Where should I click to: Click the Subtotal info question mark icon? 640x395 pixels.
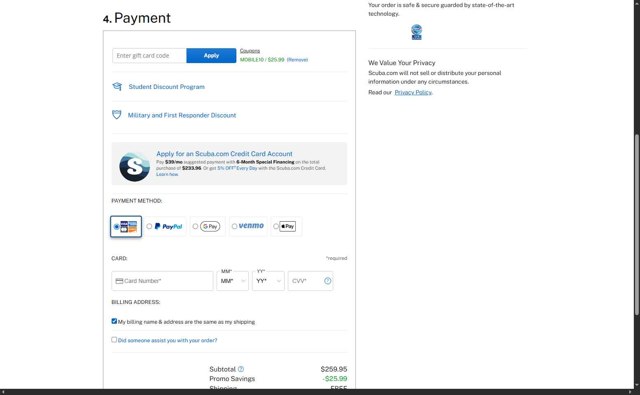click(241, 369)
